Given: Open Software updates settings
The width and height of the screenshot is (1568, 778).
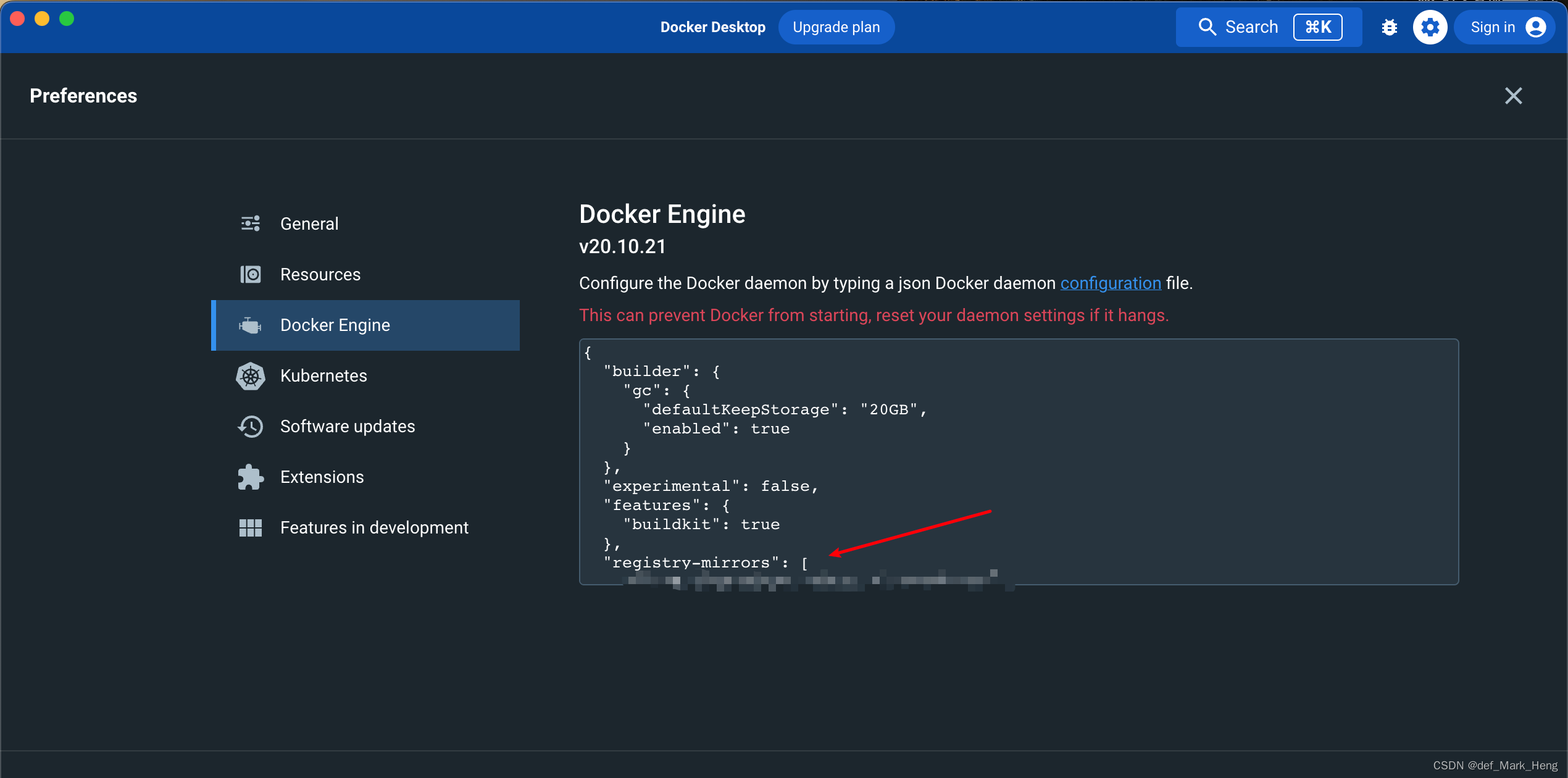Looking at the screenshot, I should [365, 426].
